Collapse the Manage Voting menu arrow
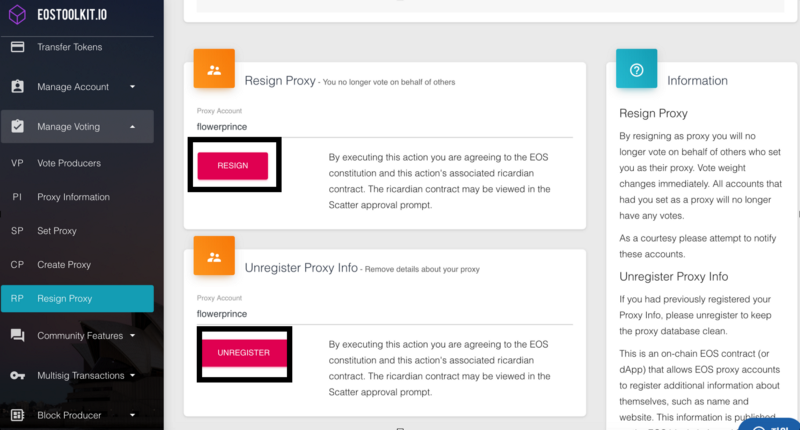Viewport: 800px width, 430px height. pos(132,127)
